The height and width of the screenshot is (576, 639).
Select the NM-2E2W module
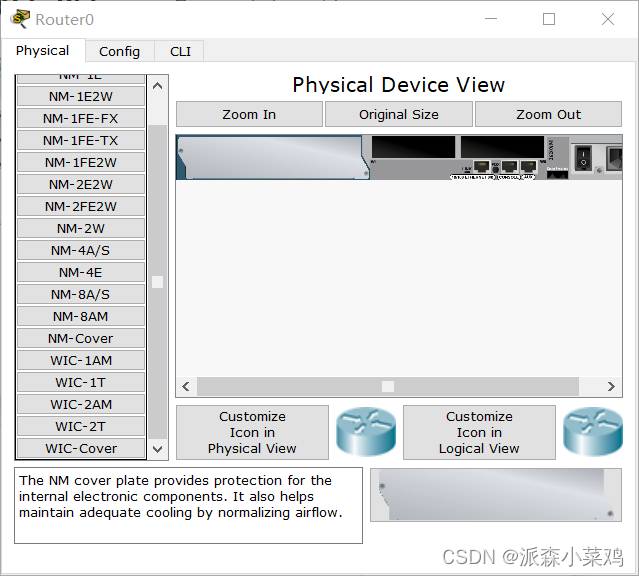(81, 185)
